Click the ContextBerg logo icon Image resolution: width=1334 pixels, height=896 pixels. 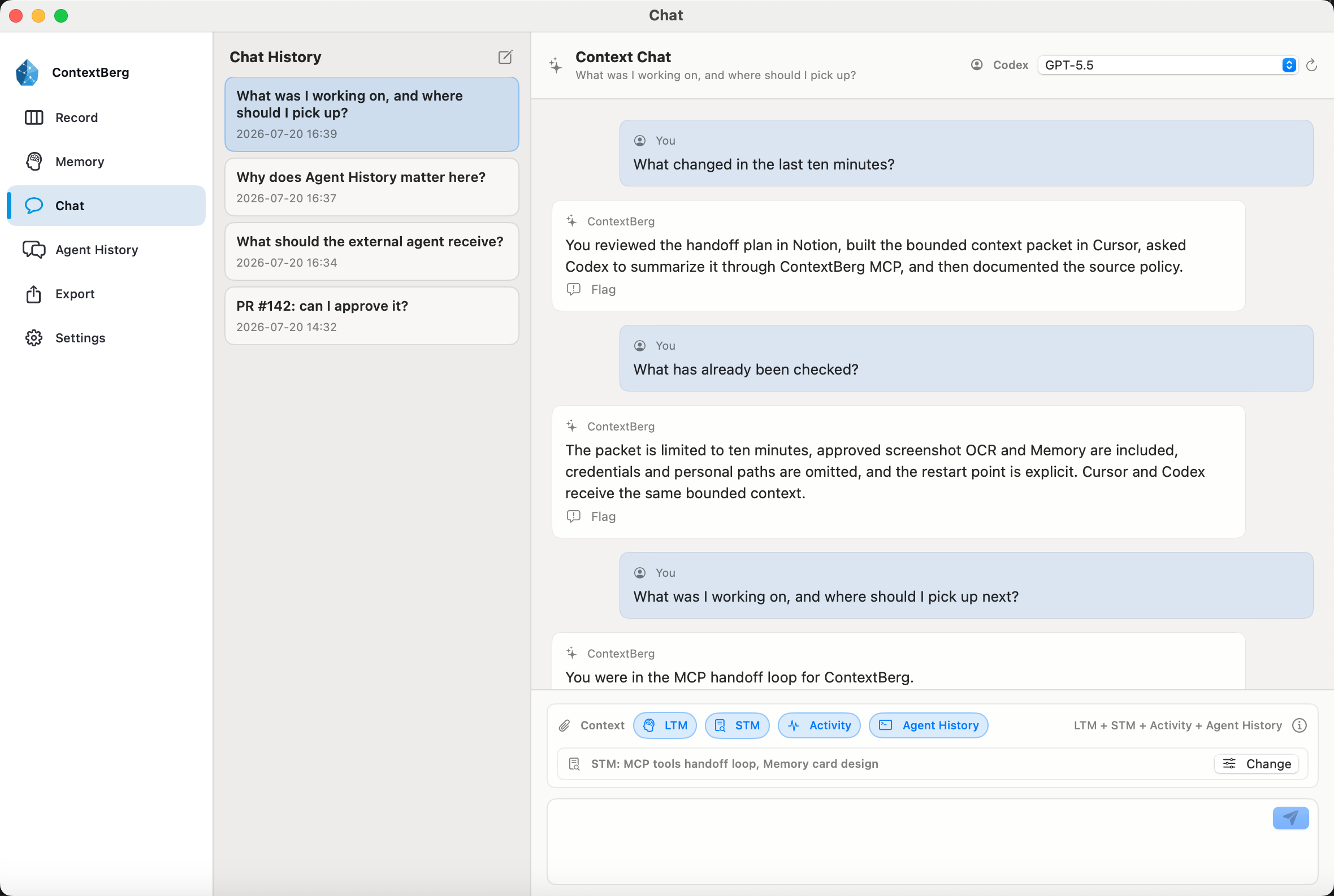(28, 72)
